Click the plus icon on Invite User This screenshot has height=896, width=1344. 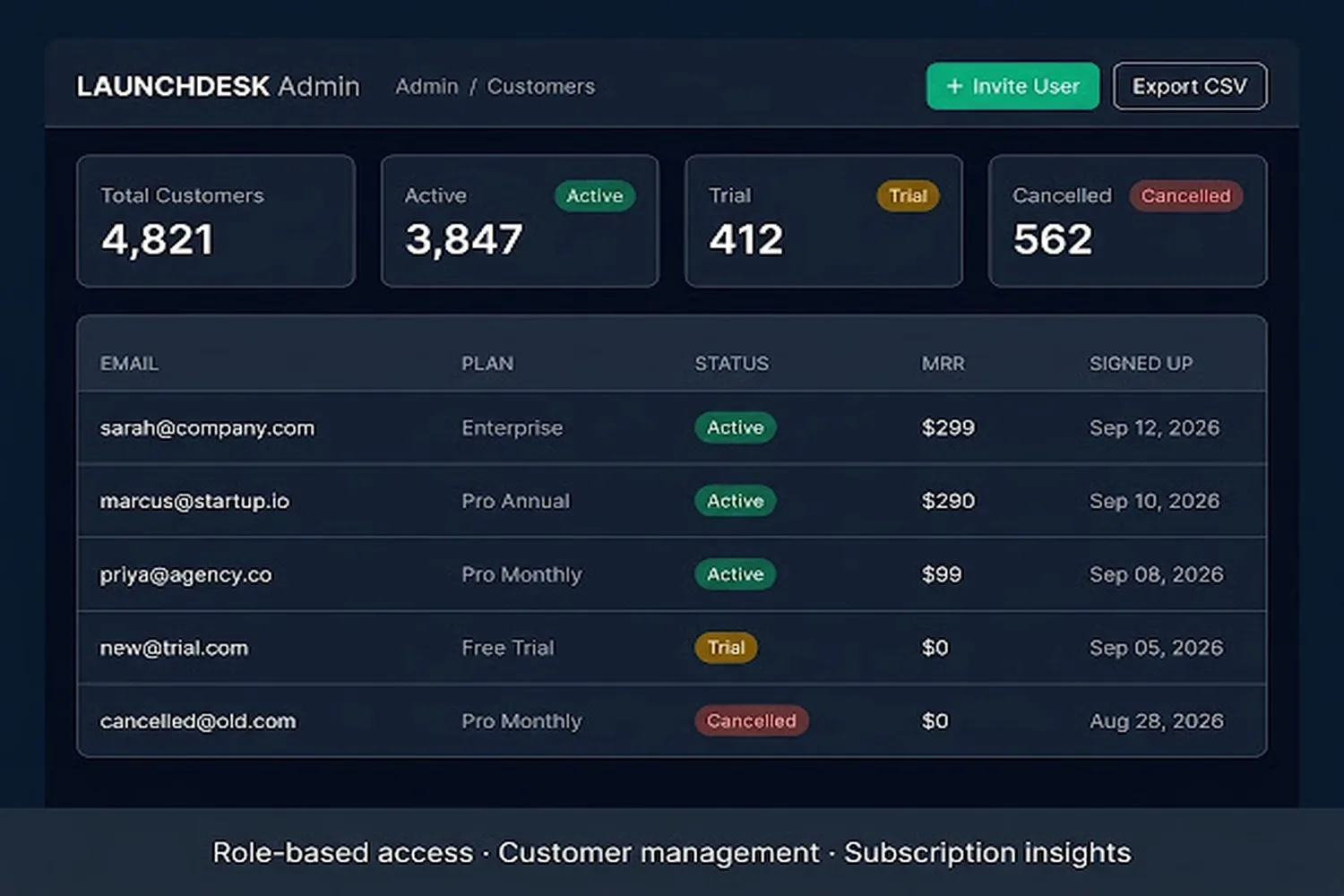954,86
